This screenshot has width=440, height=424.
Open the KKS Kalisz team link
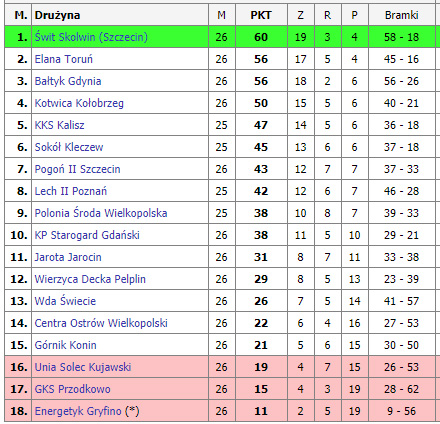click(59, 125)
